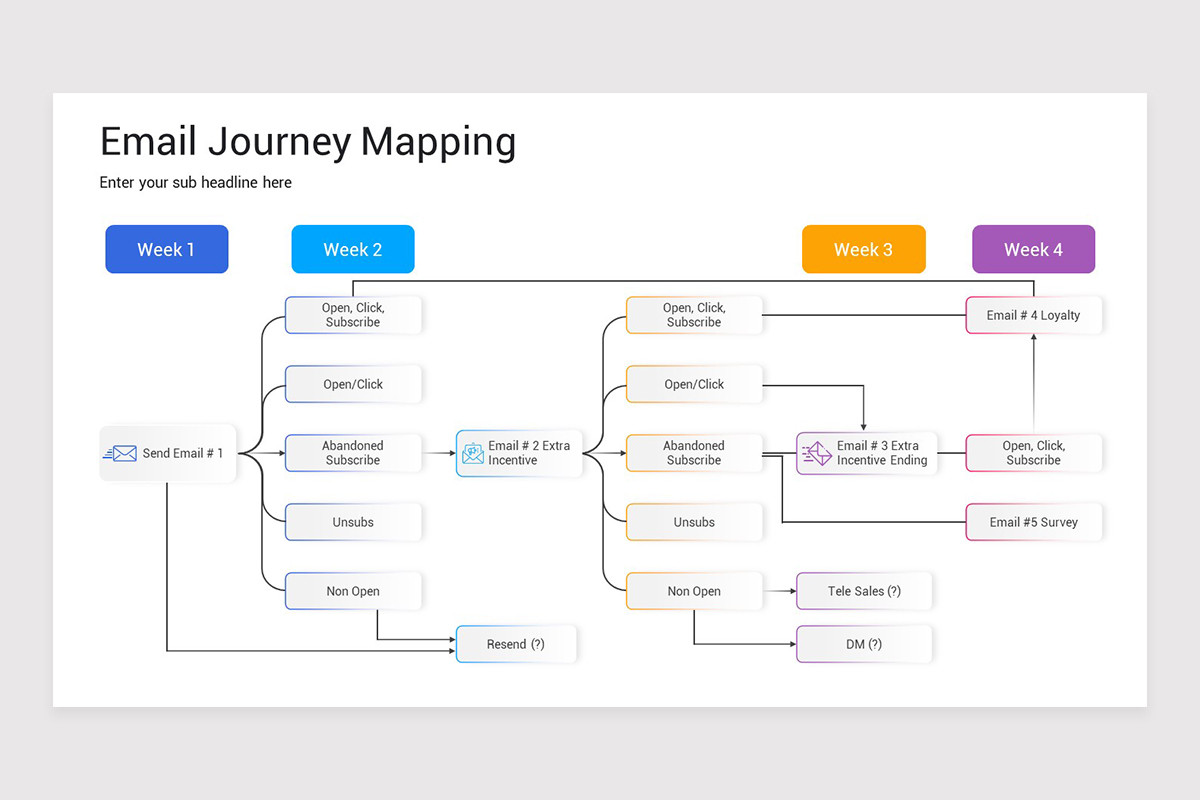Select the Abandoned Subscribe node before Email # 2
This screenshot has height=800, width=1200.
(353, 453)
